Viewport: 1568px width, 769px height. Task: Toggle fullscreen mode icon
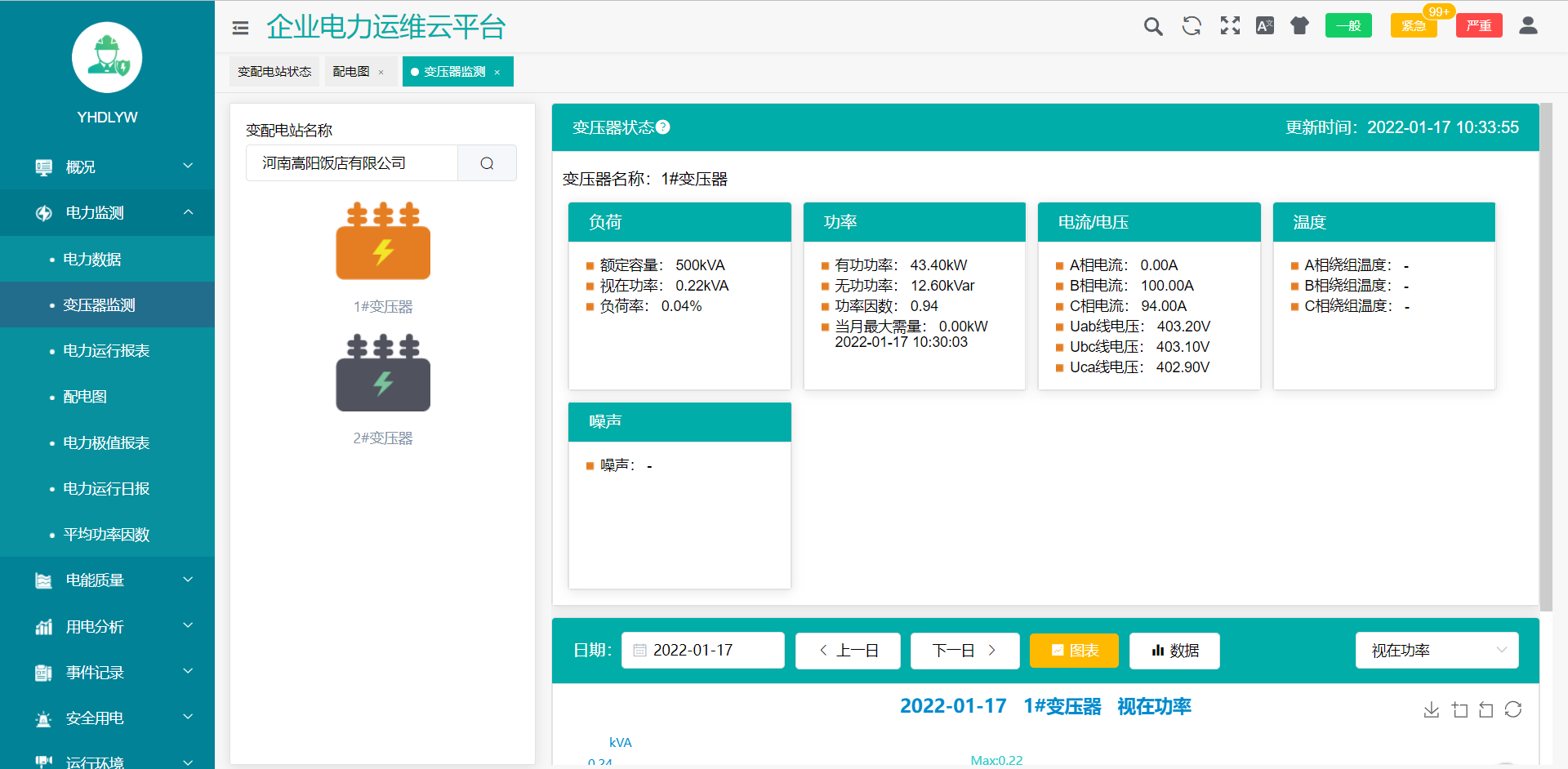(1230, 26)
